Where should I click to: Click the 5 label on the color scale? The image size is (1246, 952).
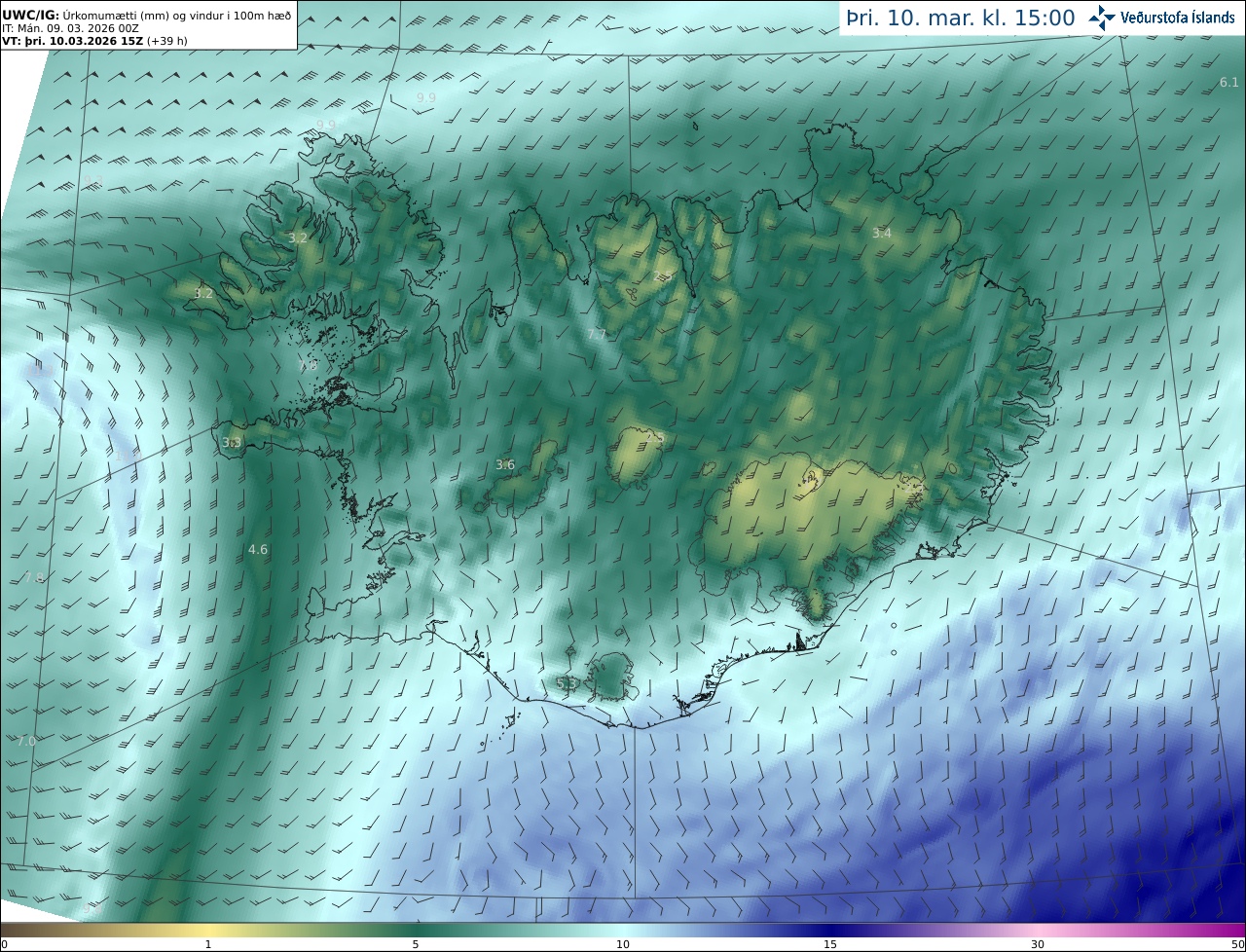click(x=416, y=944)
